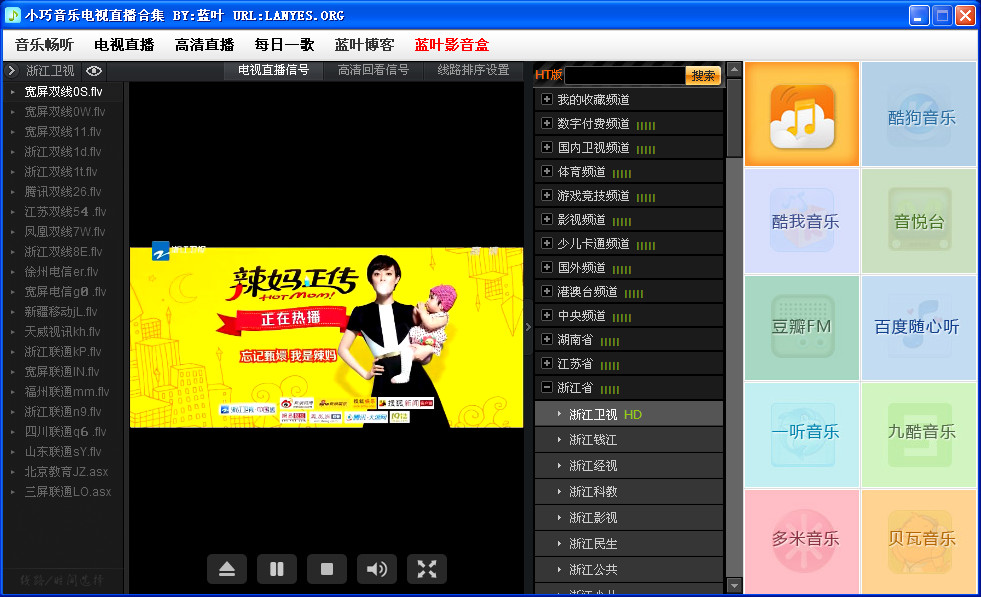Launch 豆瓣FM from the right panel

[801, 328]
